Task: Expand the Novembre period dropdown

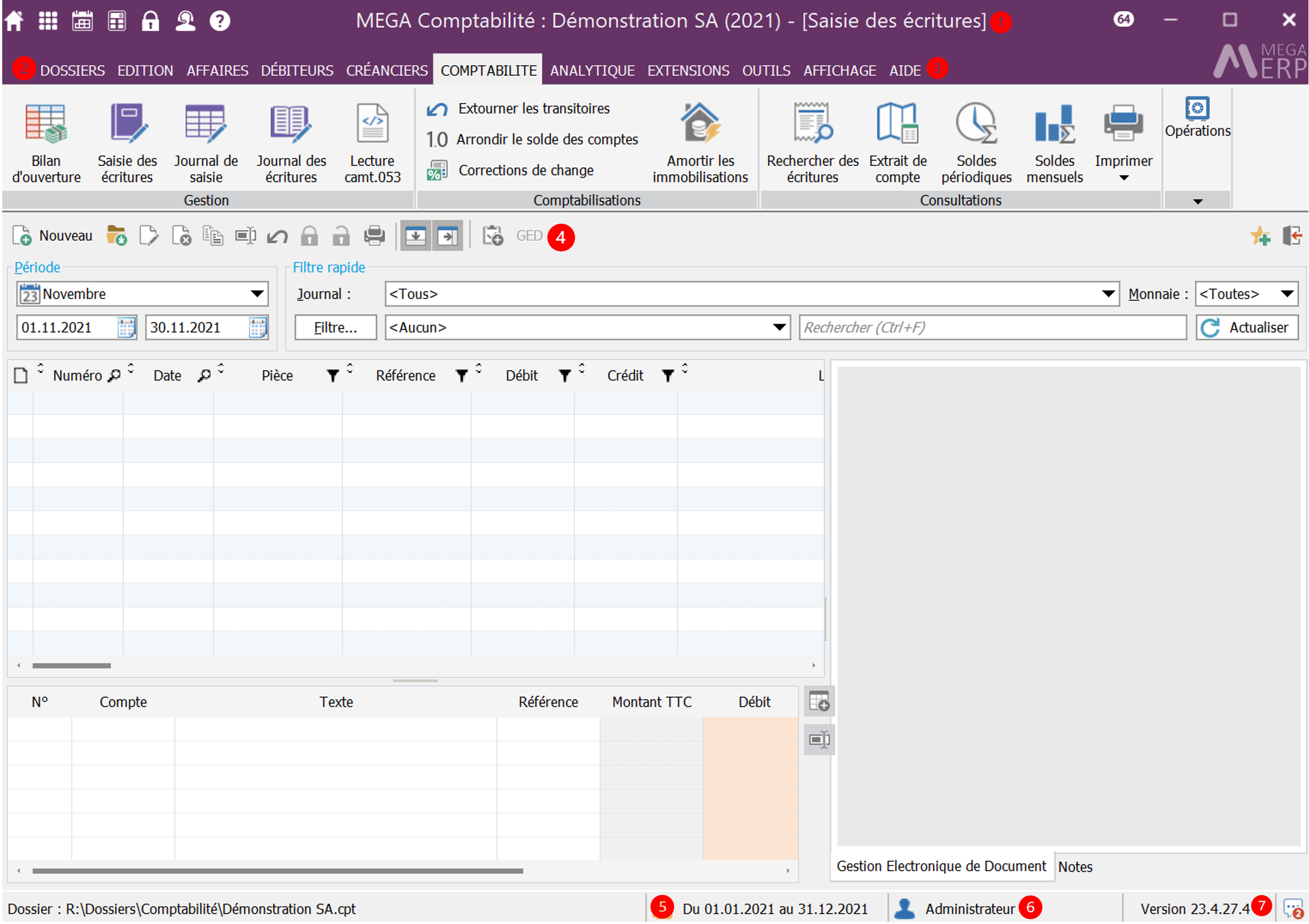Action: pyautogui.click(x=257, y=294)
